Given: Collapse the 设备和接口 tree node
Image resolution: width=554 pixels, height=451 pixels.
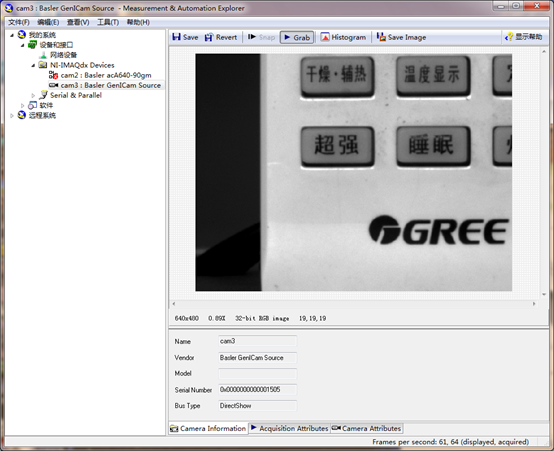Looking at the screenshot, I should 23,45.
